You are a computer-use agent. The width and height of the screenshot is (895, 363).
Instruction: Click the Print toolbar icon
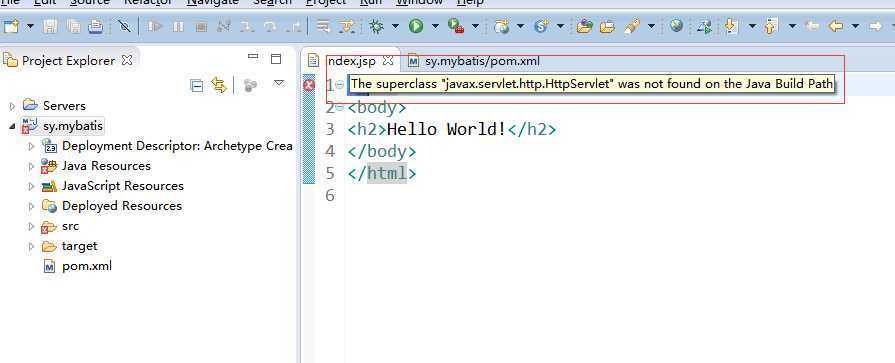click(96, 26)
